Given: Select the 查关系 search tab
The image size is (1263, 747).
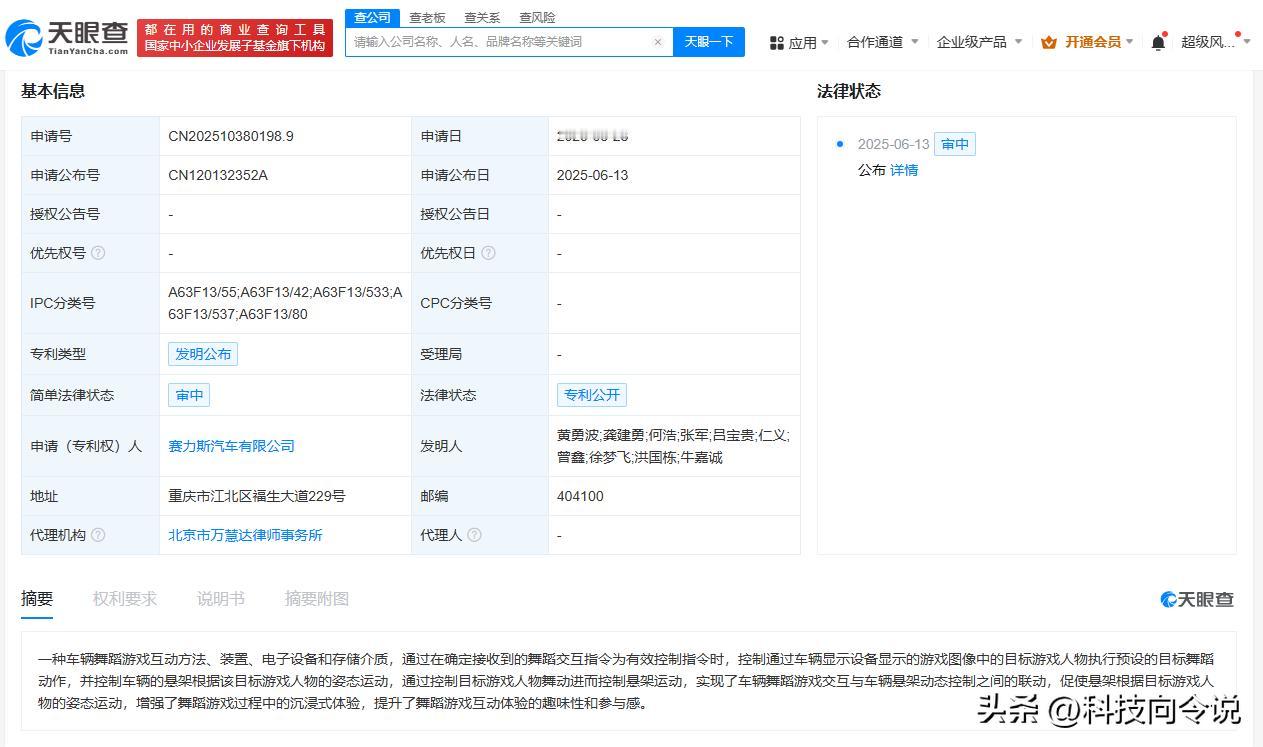Looking at the screenshot, I should [x=482, y=18].
